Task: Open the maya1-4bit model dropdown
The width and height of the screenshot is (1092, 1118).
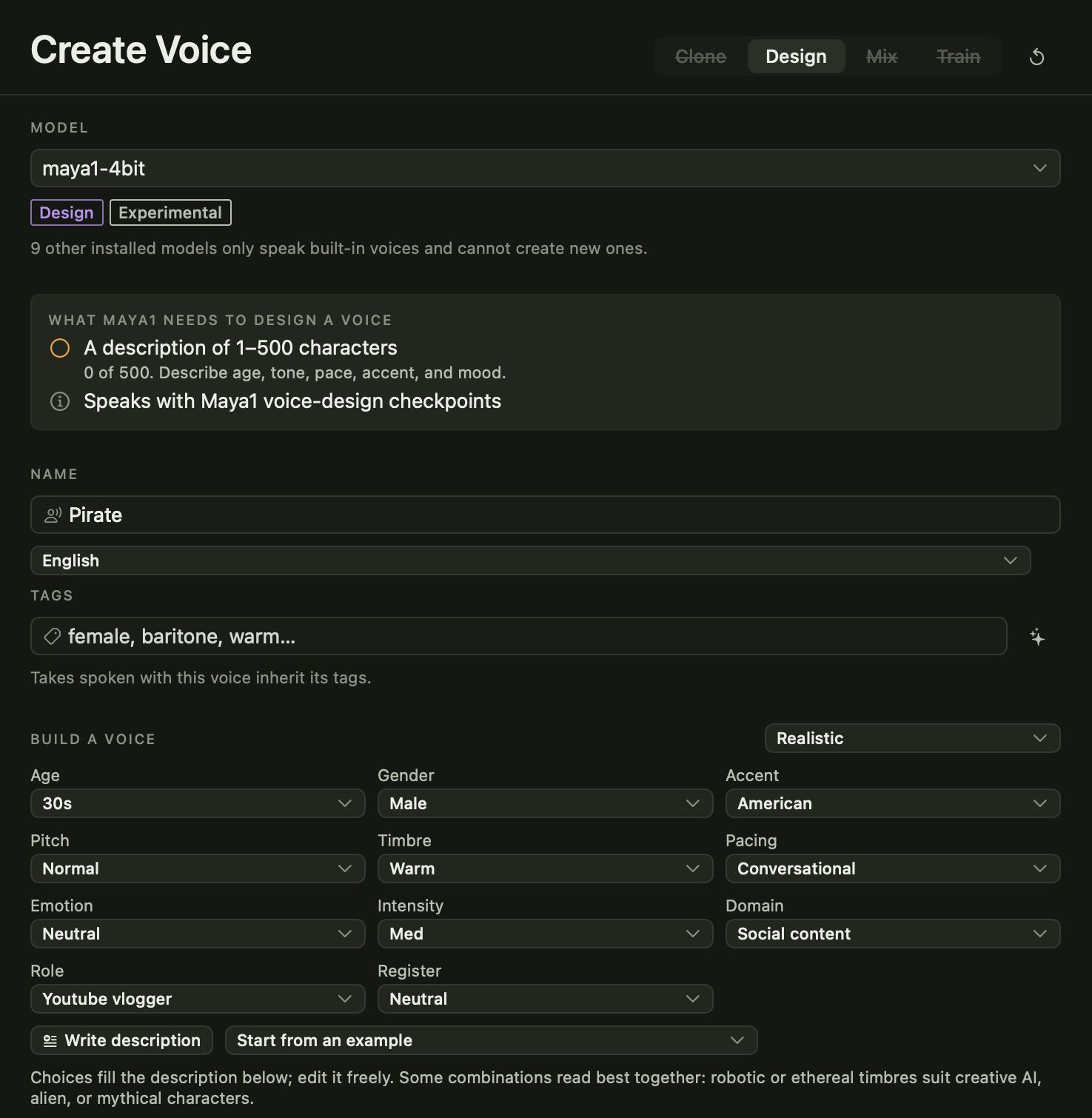Action: click(x=546, y=168)
